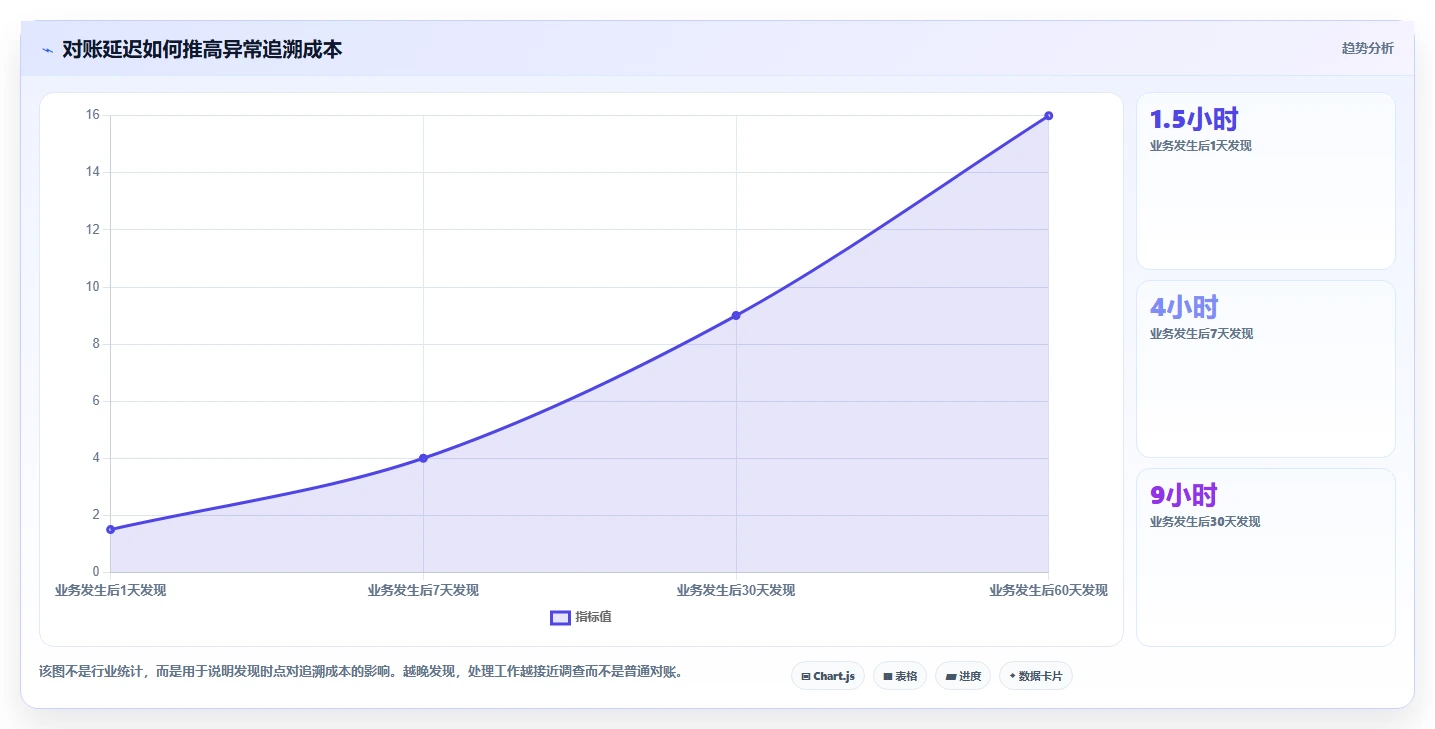The height and width of the screenshot is (729, 1435).
Task: Click the 1.5小时 card value
Action: (1194, 119)
